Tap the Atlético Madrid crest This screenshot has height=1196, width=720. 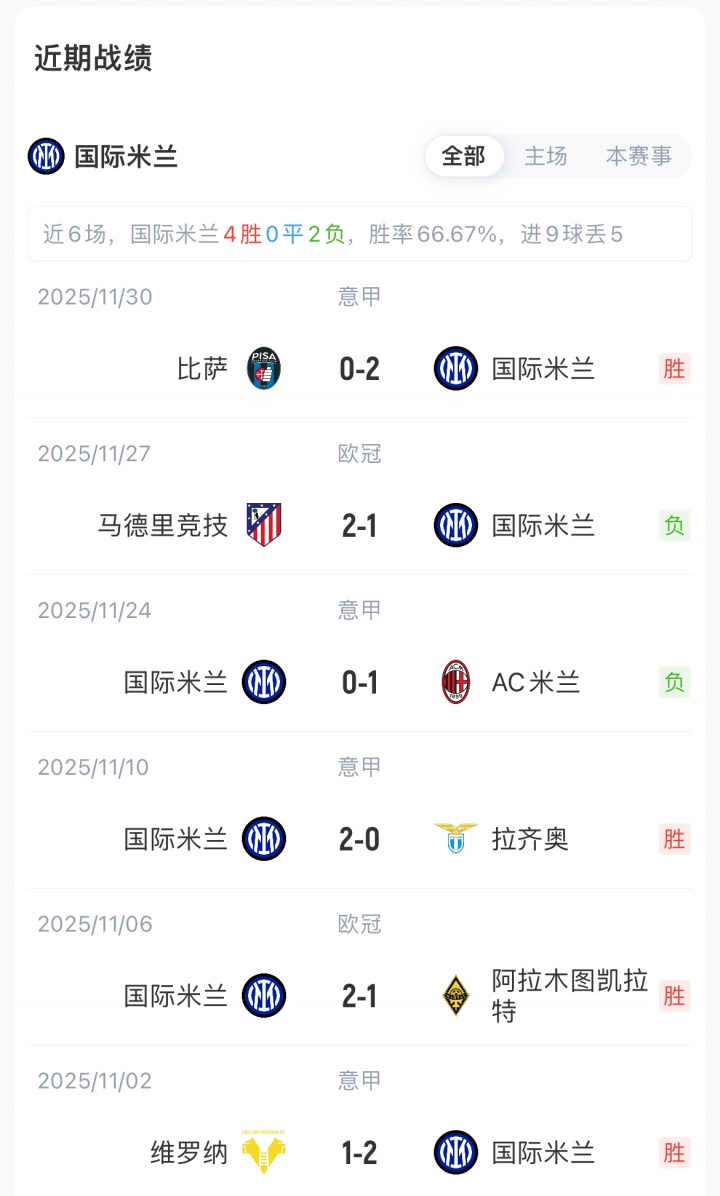click(264, 526)
